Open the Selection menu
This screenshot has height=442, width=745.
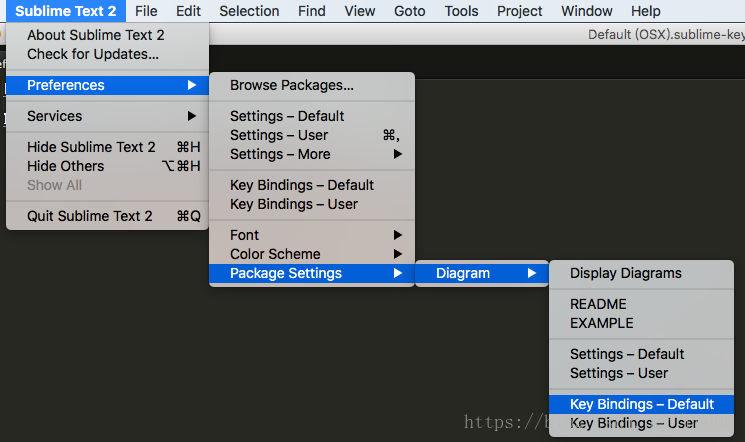[x=249, y=11]
